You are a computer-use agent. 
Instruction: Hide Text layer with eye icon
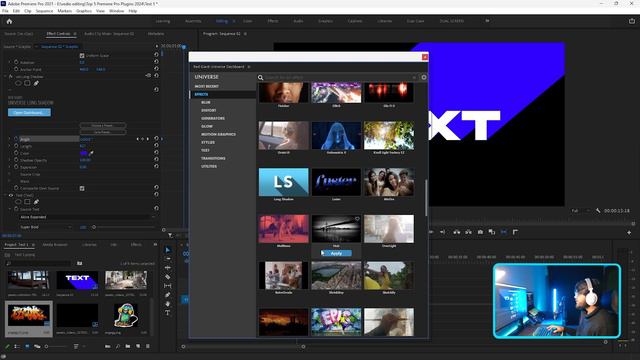pos(11,195)
